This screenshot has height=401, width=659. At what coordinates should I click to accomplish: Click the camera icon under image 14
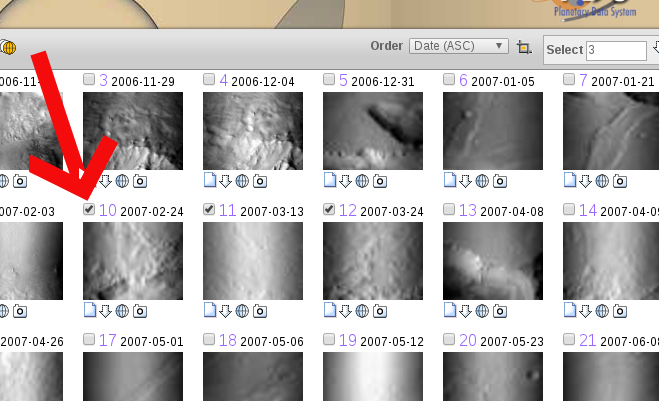620,311
